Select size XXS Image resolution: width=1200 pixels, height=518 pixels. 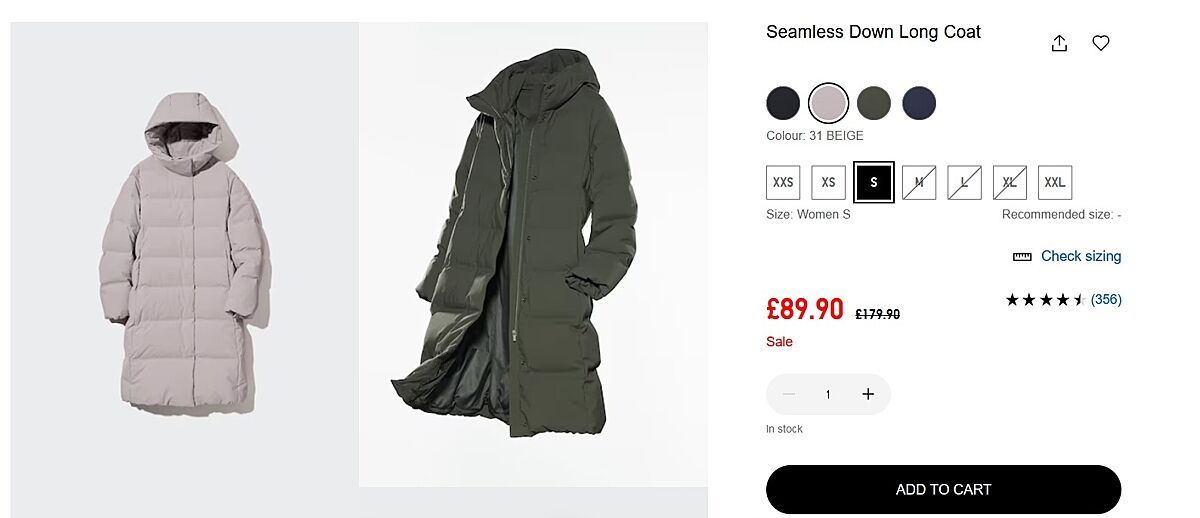(783, 183)
